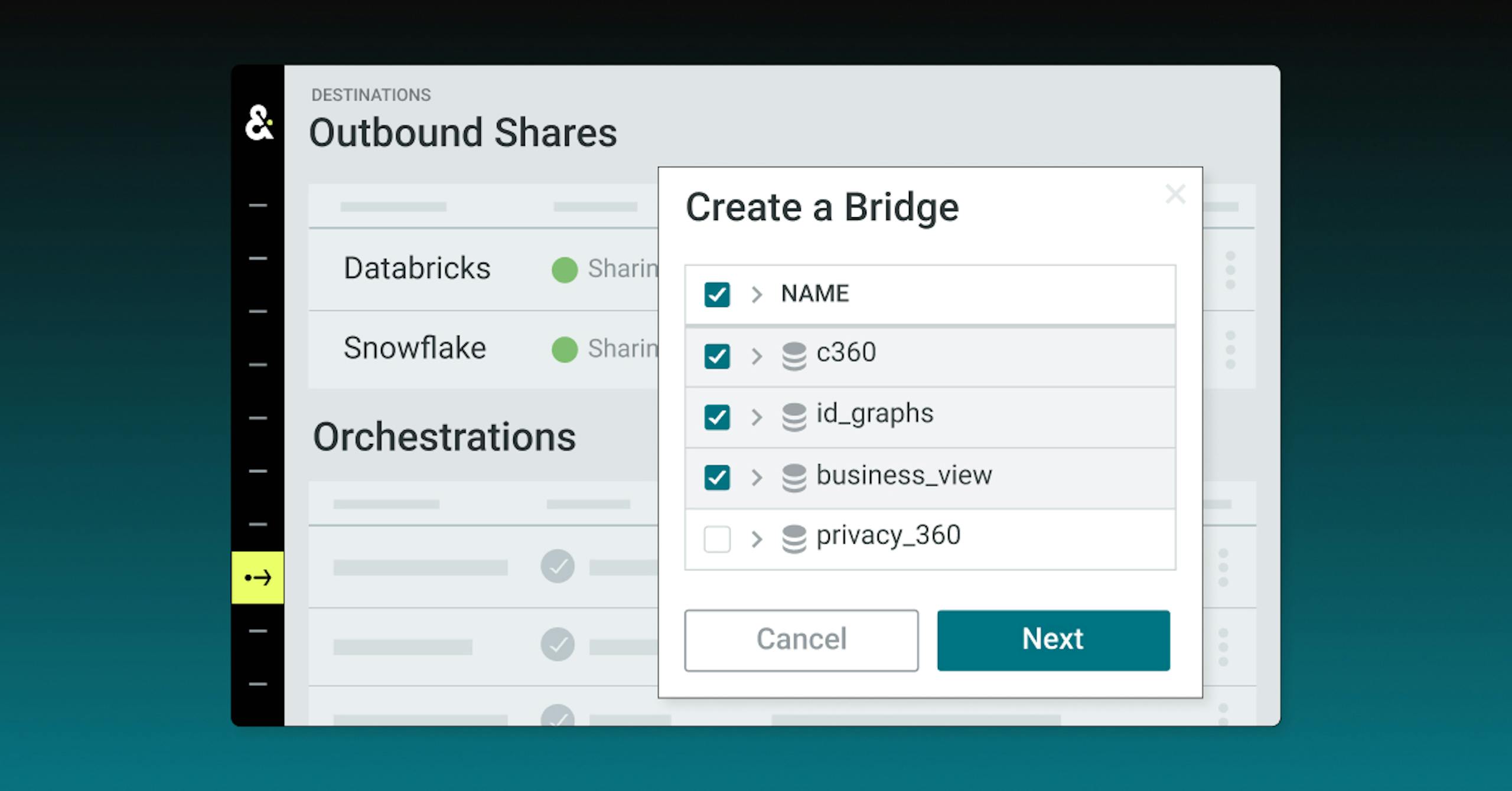
Task: Expand all via the NAME header chevron
Action: (757, 294)
